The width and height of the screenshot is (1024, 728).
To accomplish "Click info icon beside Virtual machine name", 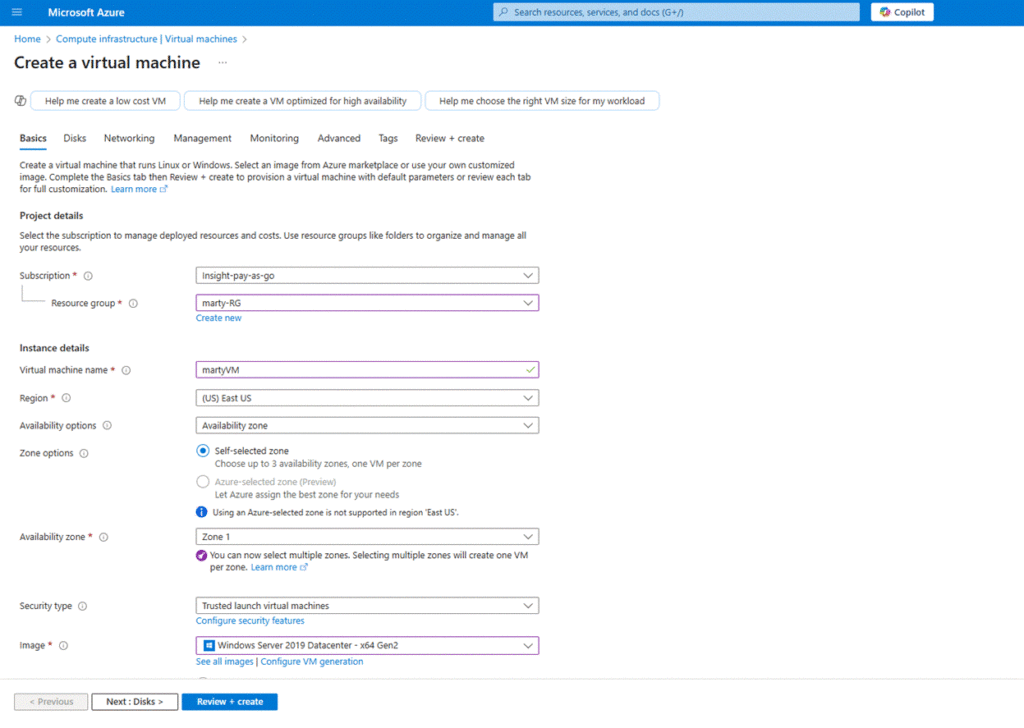I will coord(126,370).
